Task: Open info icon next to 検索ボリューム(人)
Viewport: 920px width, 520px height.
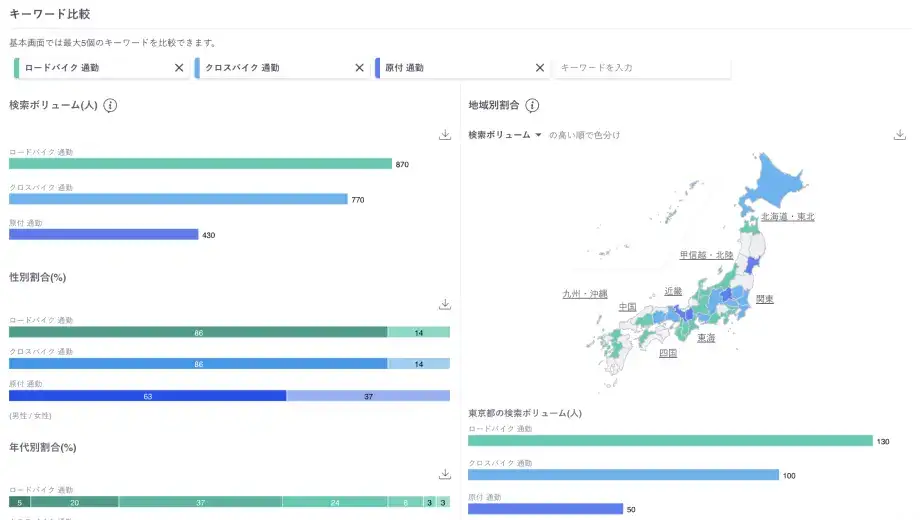Action: point(110,106)
